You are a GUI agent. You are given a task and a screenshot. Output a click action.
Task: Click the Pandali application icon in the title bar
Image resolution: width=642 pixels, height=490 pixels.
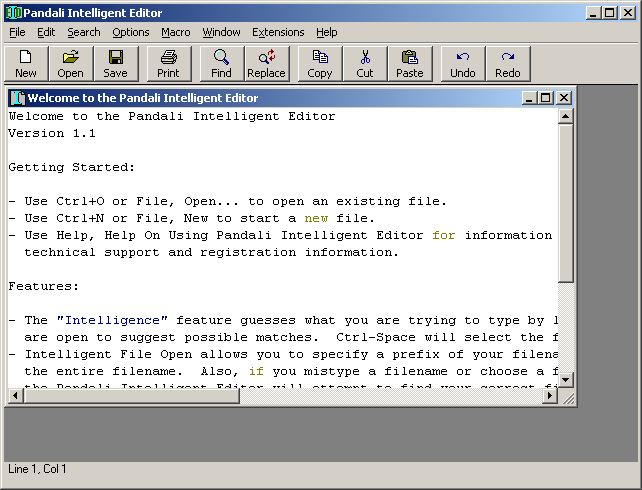(14, 13)
